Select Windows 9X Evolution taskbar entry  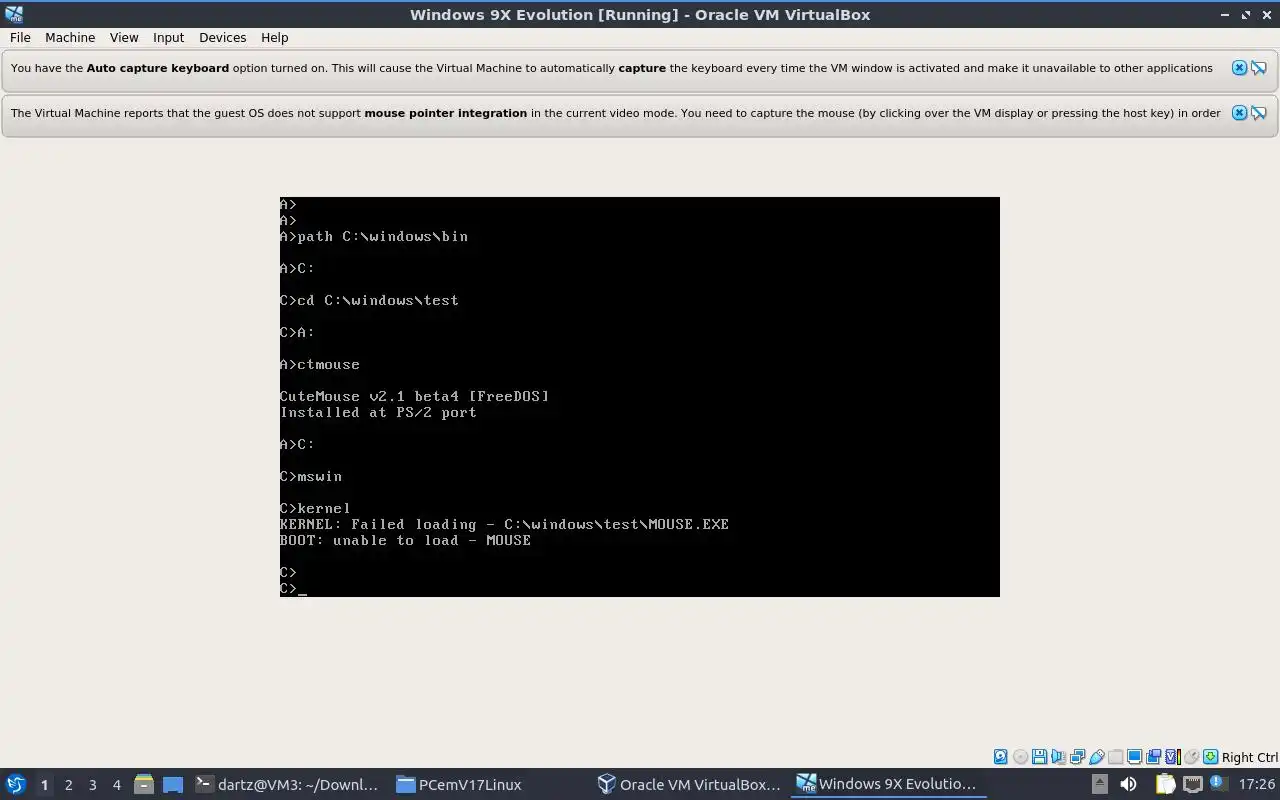(887, 784)
